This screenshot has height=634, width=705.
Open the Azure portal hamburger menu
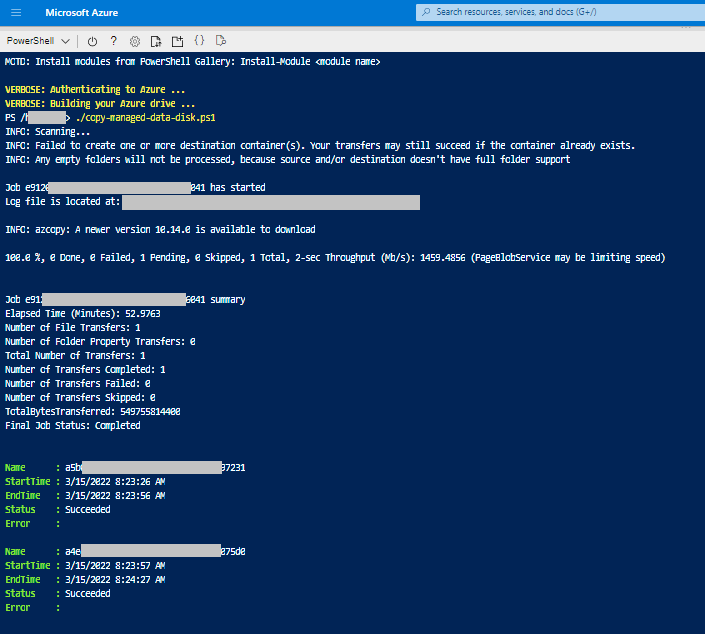pos(16,13)
